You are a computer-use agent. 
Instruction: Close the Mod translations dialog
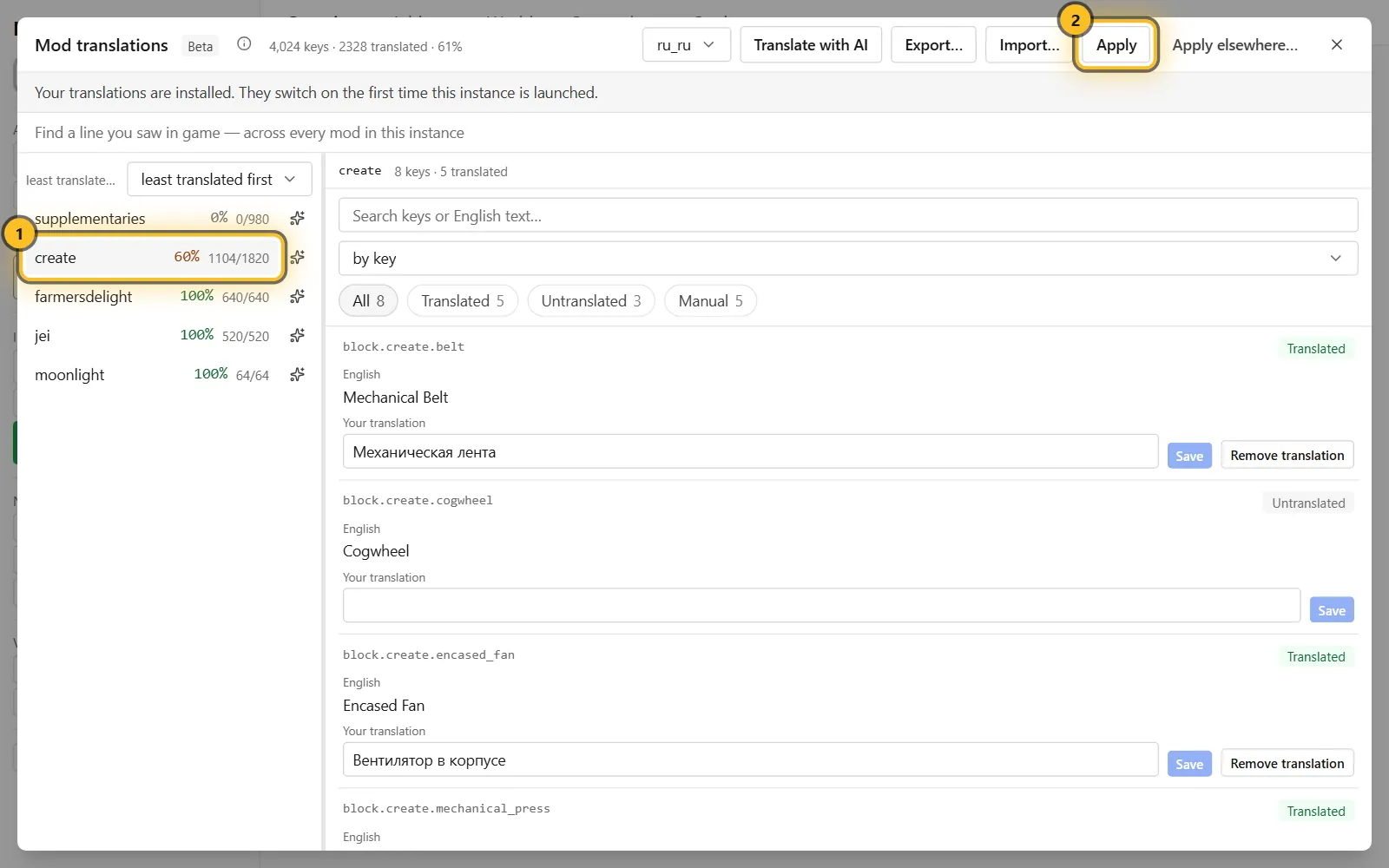1337,44
